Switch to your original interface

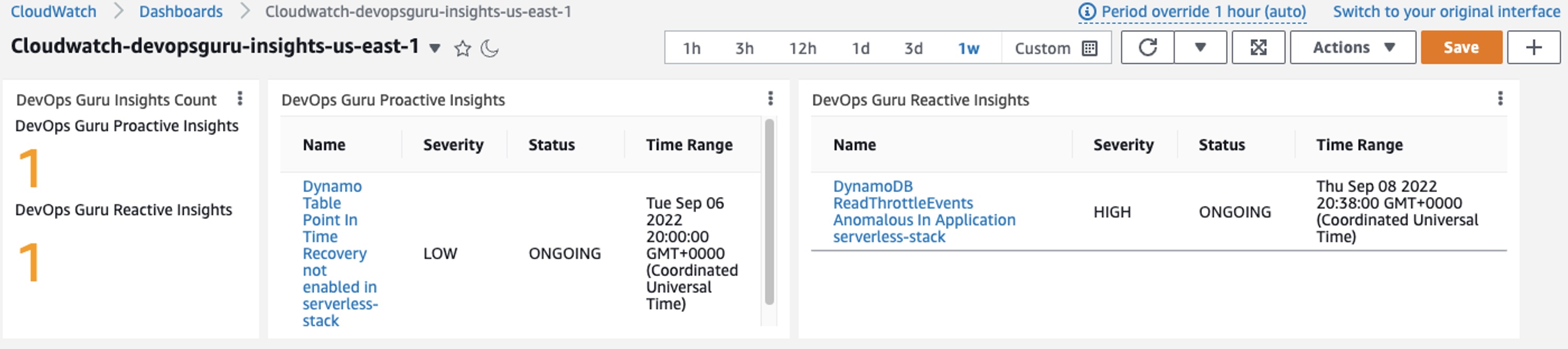tap(1446, 12)
